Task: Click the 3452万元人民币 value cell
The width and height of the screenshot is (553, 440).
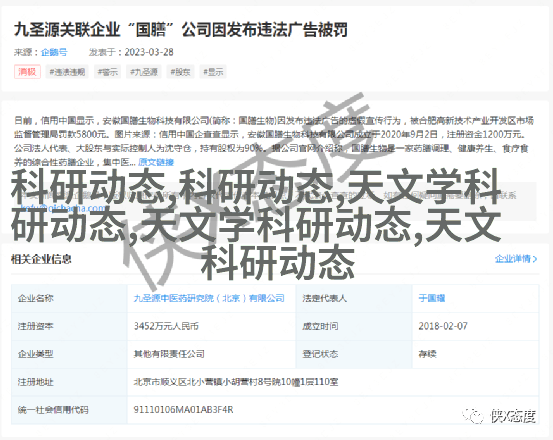Action: (211, 326)
